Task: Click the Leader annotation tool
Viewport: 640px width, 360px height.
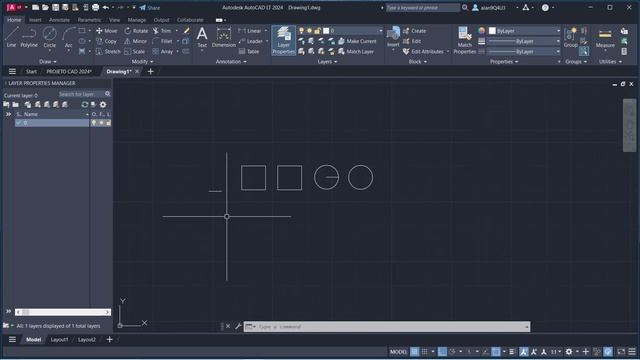Action: [250, 41]
